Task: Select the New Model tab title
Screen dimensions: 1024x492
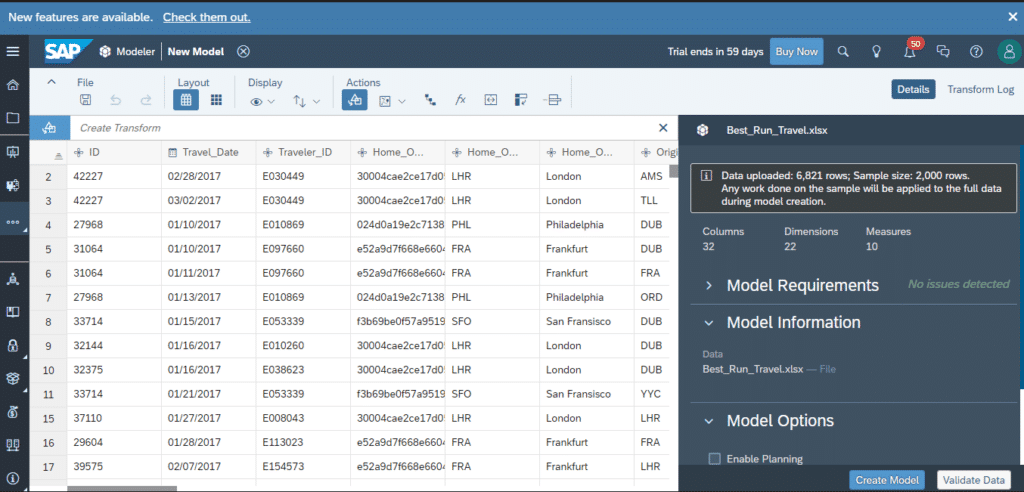Action: tap(196, 52)
